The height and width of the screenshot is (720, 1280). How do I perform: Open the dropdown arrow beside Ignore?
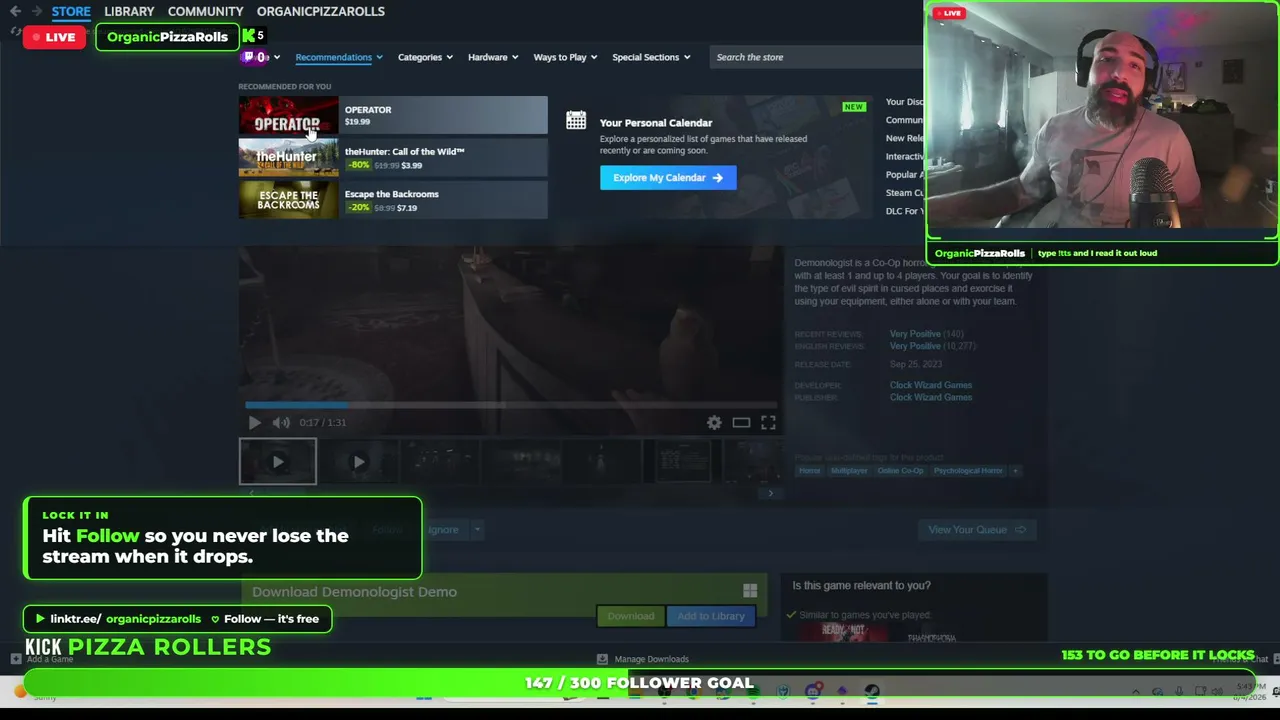pos(477,530)
